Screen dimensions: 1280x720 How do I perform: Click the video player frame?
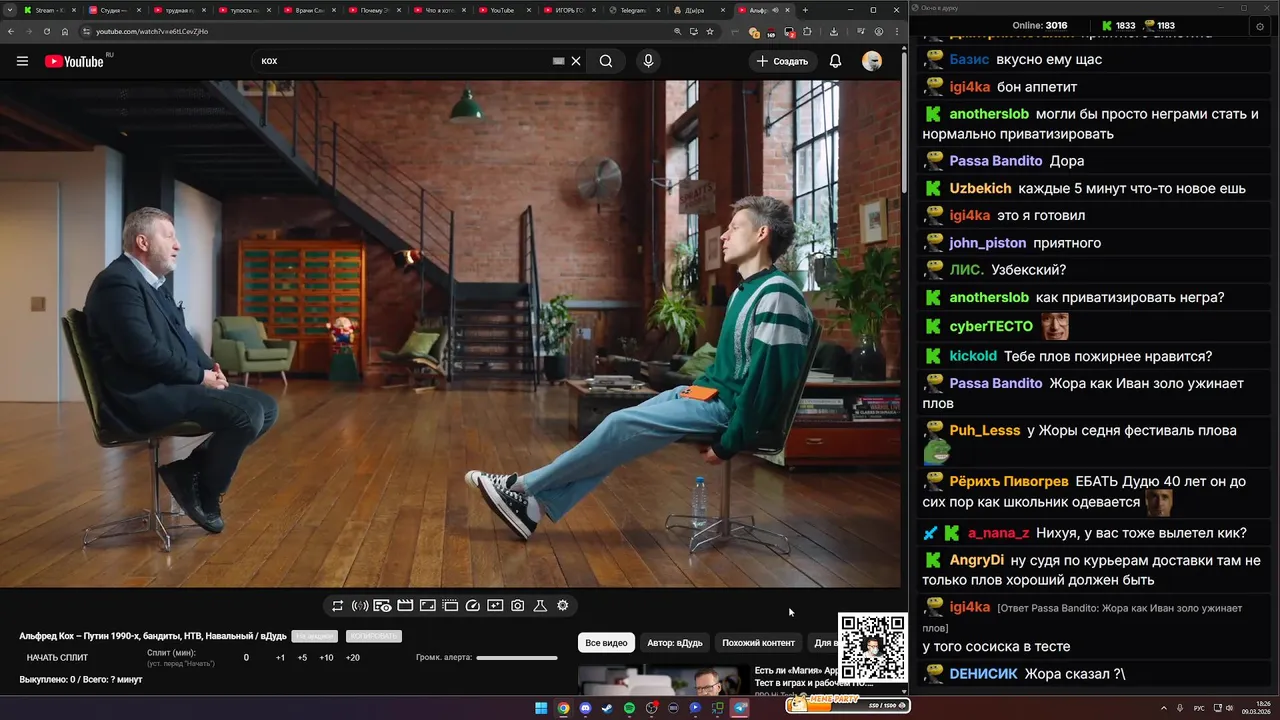point(450,333)
